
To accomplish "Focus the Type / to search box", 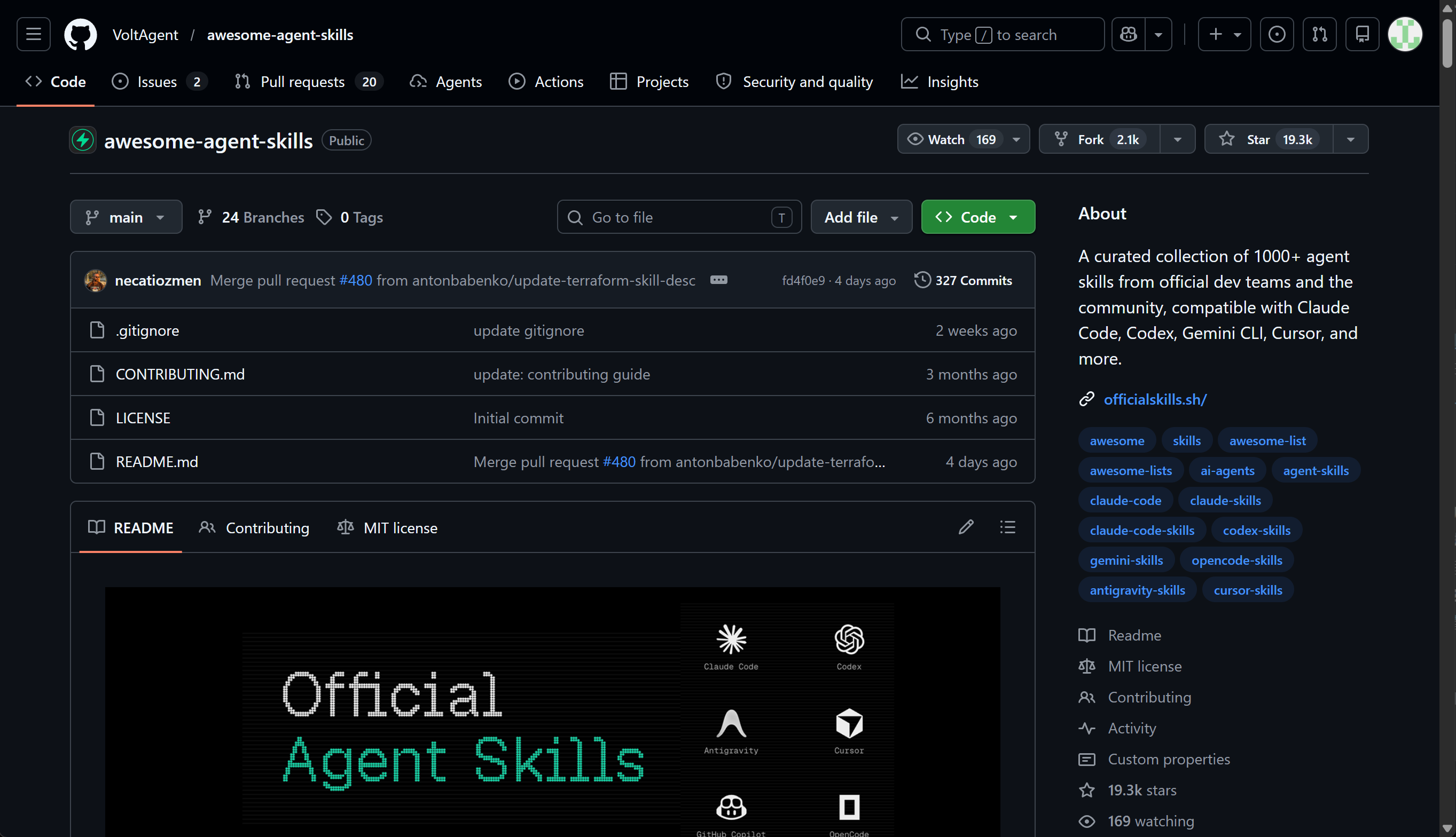I will coord(1003,35).
